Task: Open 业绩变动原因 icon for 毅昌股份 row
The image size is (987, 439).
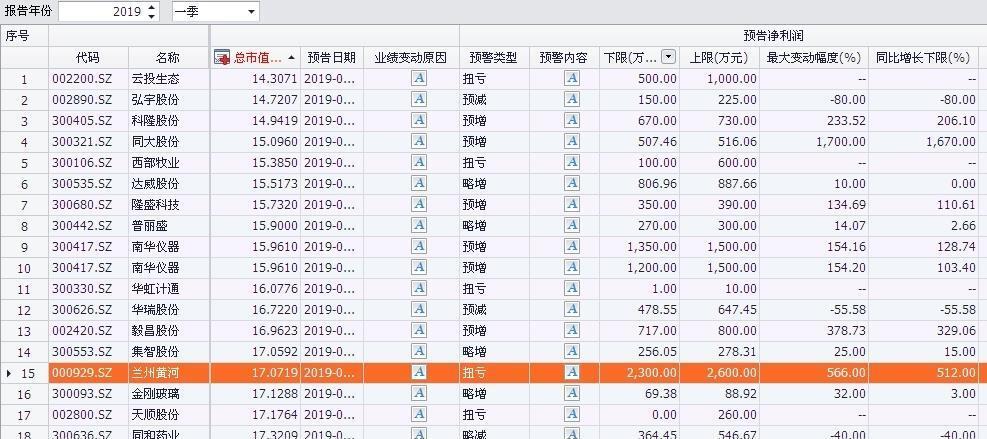Action: [419, 331]
